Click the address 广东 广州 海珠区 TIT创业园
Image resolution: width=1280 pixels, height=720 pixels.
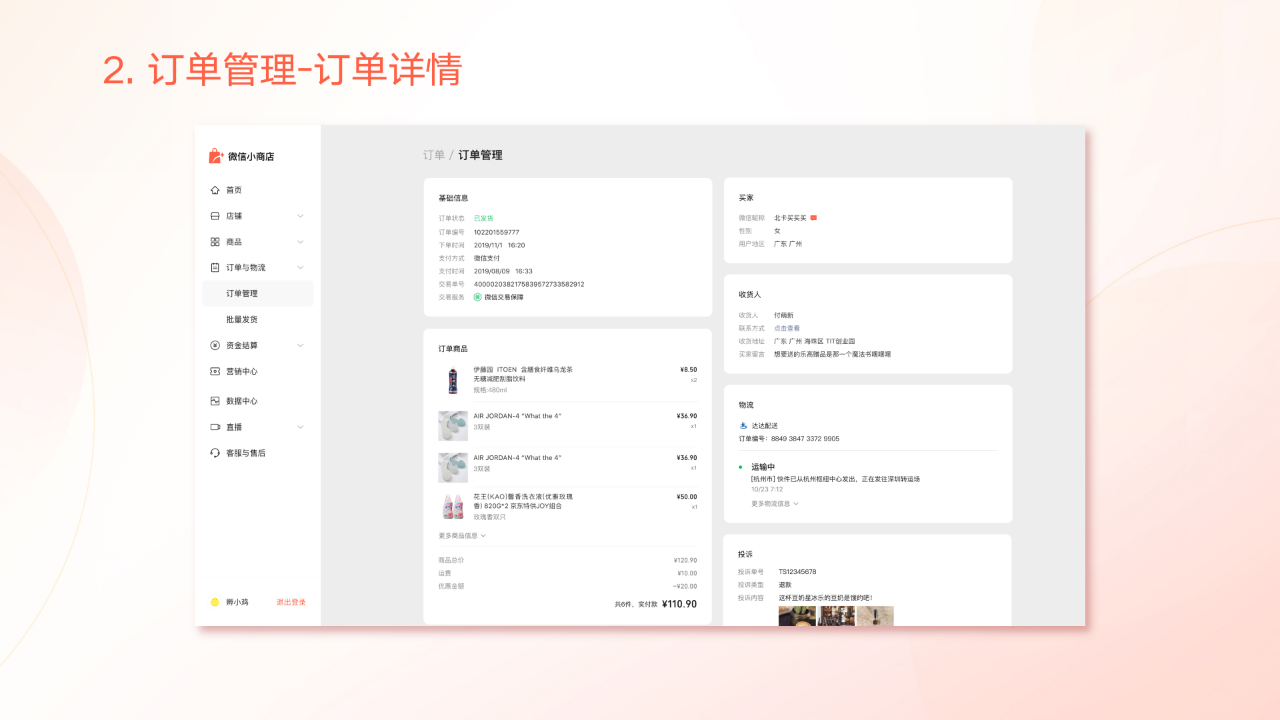click(x=815, y=341)
